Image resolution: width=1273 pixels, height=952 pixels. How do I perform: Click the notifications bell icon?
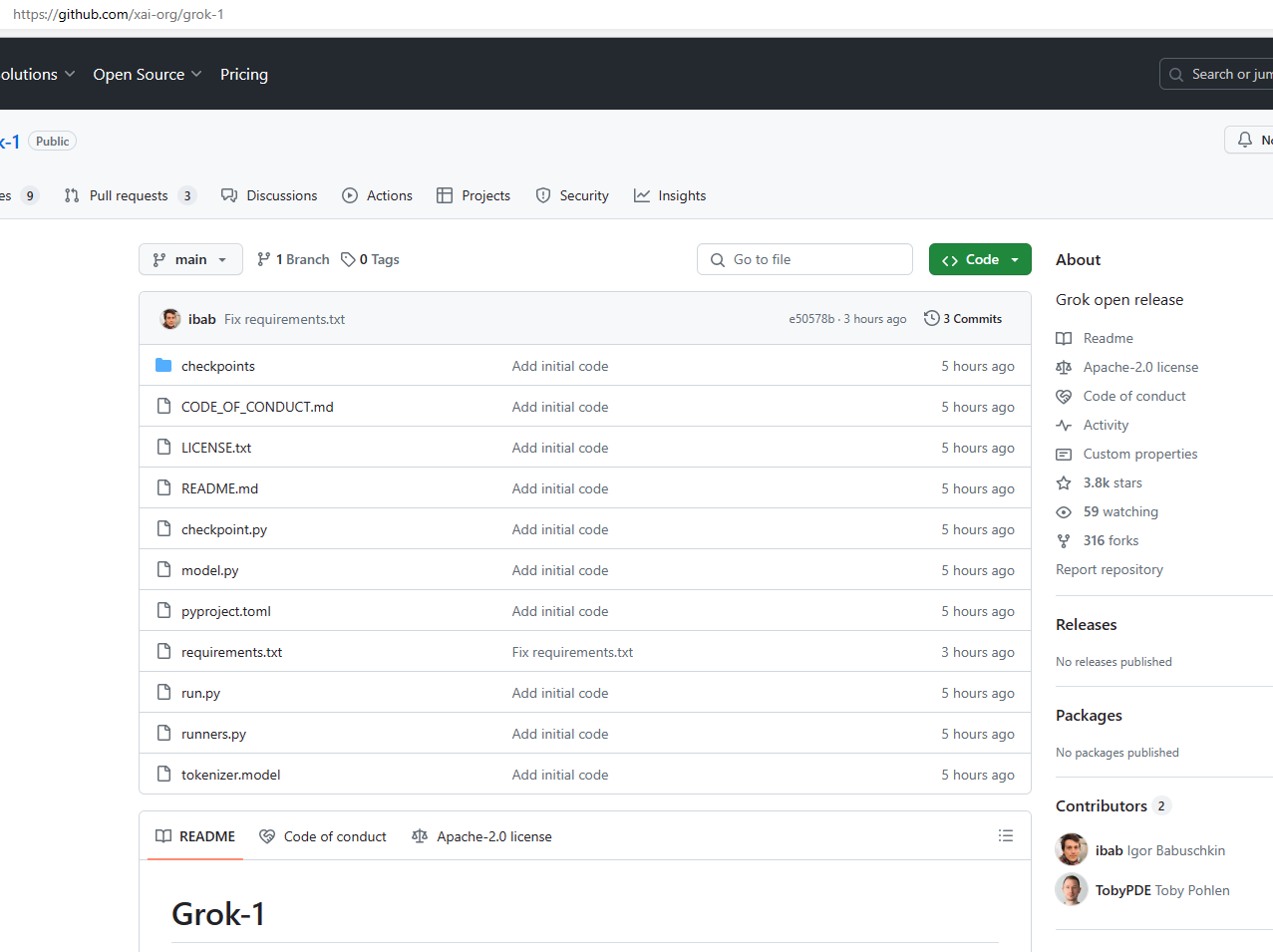[x=1244, y=141]
